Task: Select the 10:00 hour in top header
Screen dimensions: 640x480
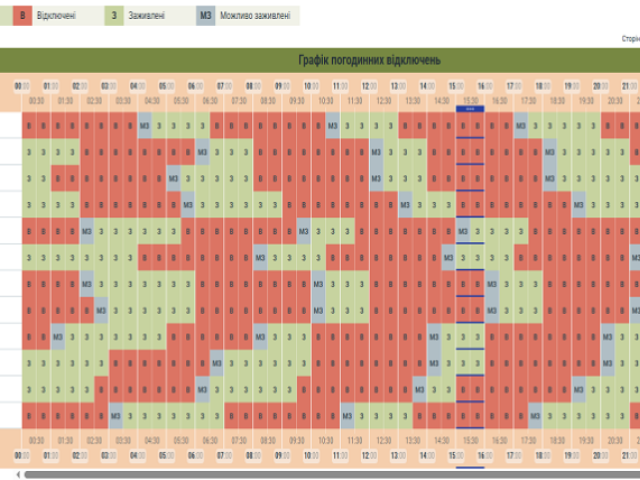Action: point(311,86)
